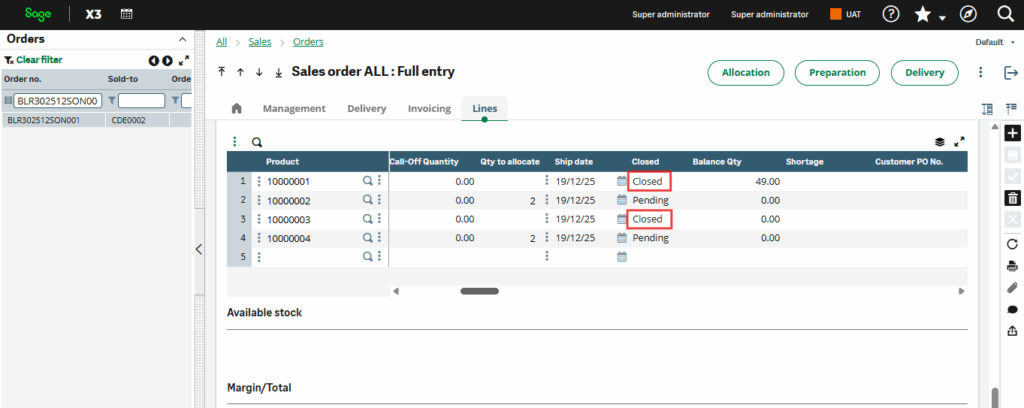The width and height of the screenshot is (1024, 408).
Task: Open the All breadcrumb link
Action: 221,42
